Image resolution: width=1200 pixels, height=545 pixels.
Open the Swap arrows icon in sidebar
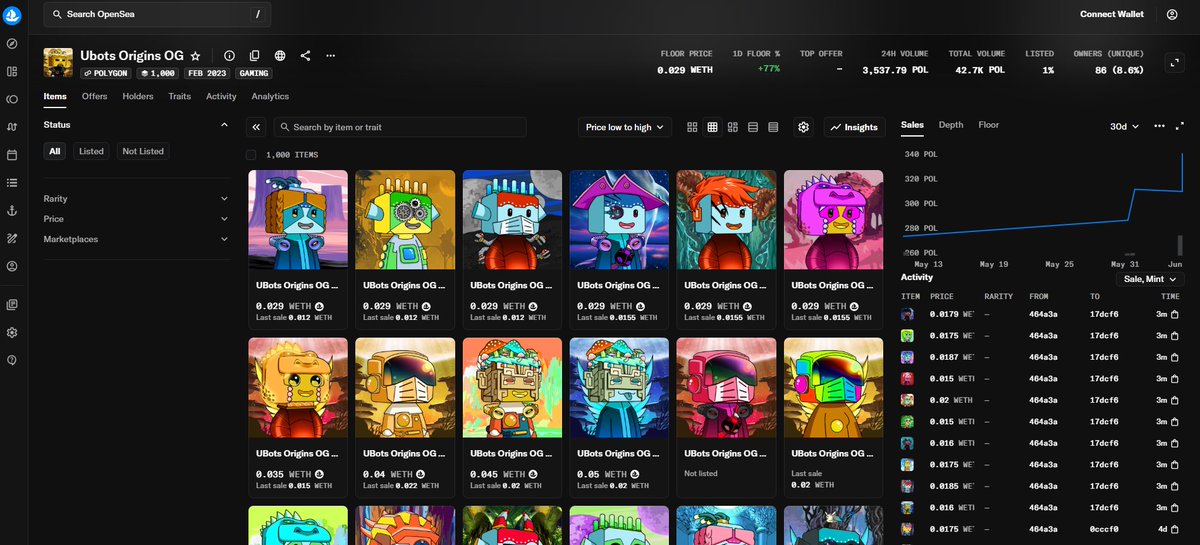(12, 127)
